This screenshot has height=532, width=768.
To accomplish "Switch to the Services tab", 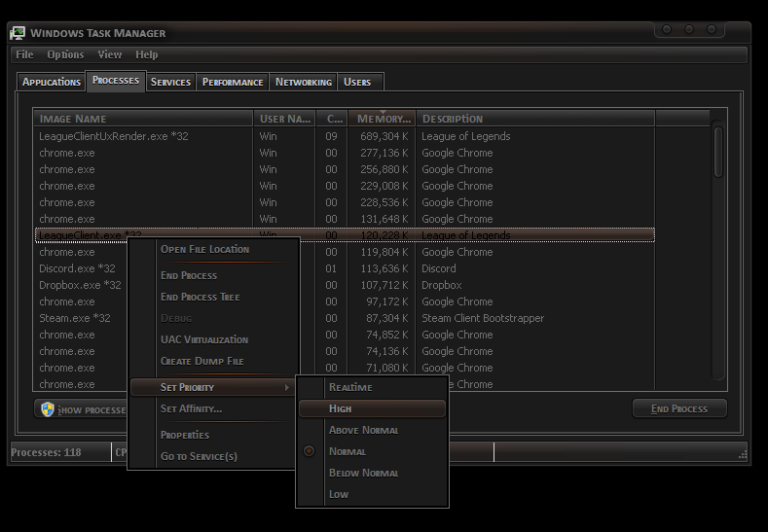I will coord(170,82).
